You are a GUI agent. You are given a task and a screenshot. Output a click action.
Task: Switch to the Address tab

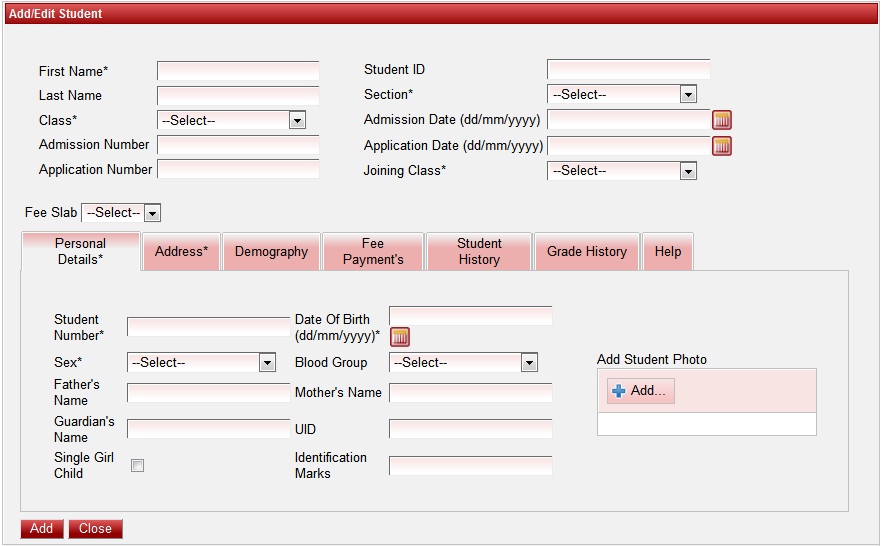pyautogui.click(x=181, y=252)
